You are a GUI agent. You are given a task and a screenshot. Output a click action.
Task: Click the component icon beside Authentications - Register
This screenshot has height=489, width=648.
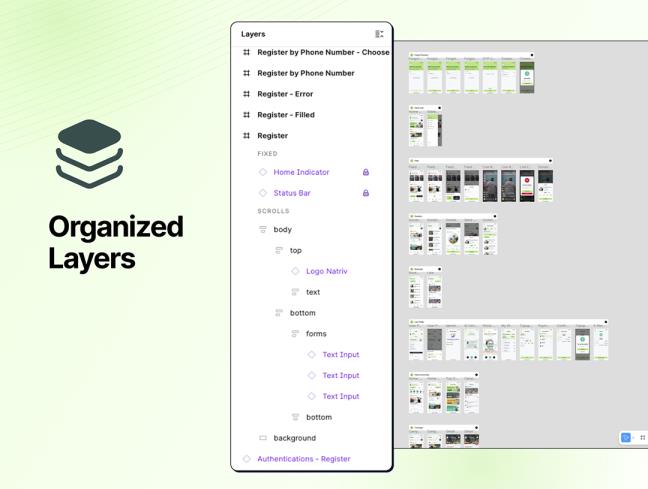247,459
